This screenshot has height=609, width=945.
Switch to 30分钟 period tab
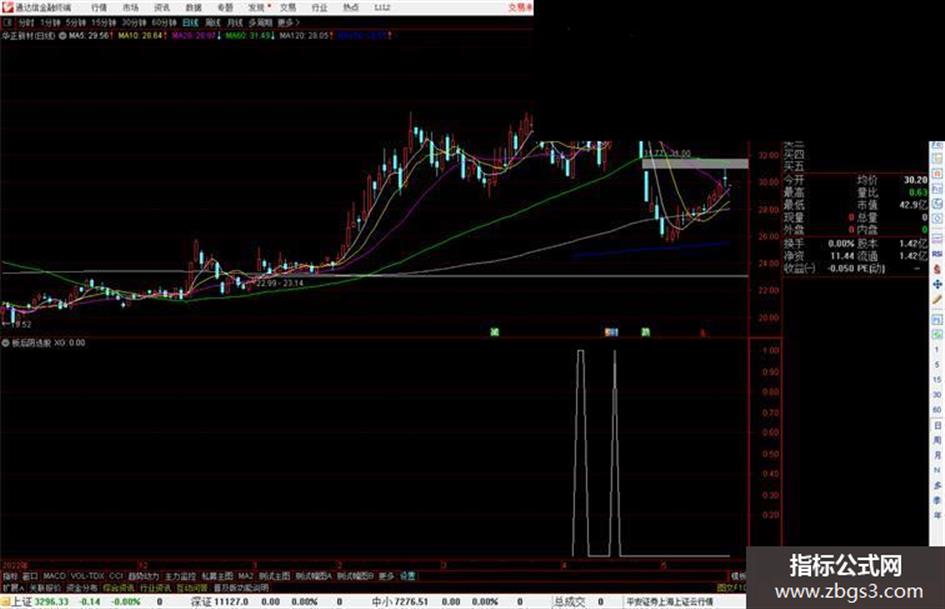pos(134,22)
